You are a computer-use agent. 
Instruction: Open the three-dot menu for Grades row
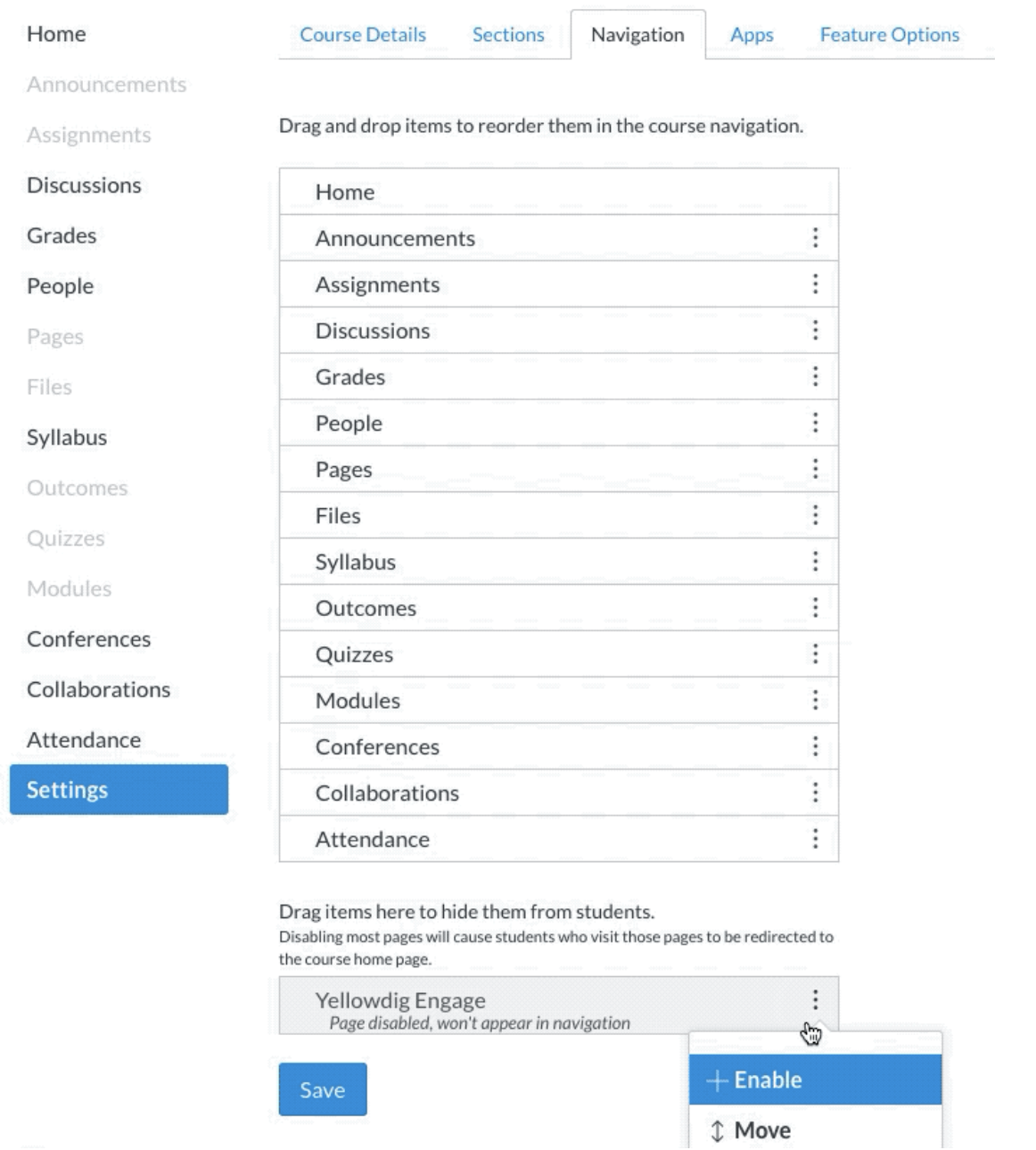[815, 377]
